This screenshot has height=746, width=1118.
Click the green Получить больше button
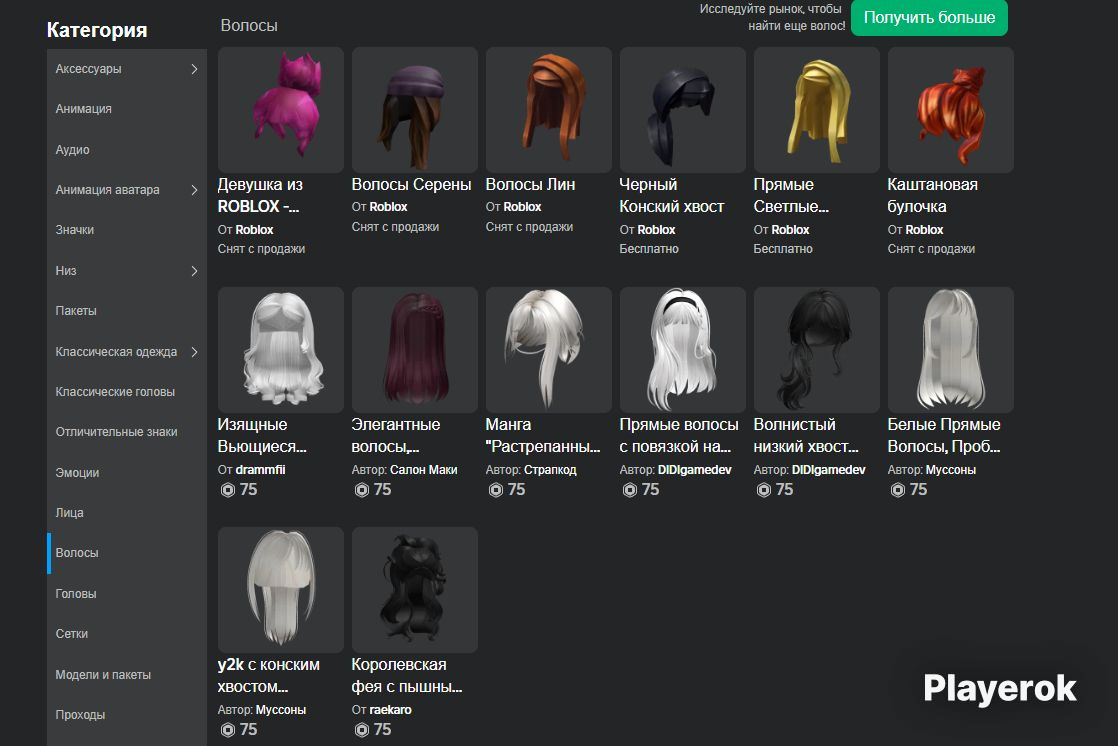point(929,18)
